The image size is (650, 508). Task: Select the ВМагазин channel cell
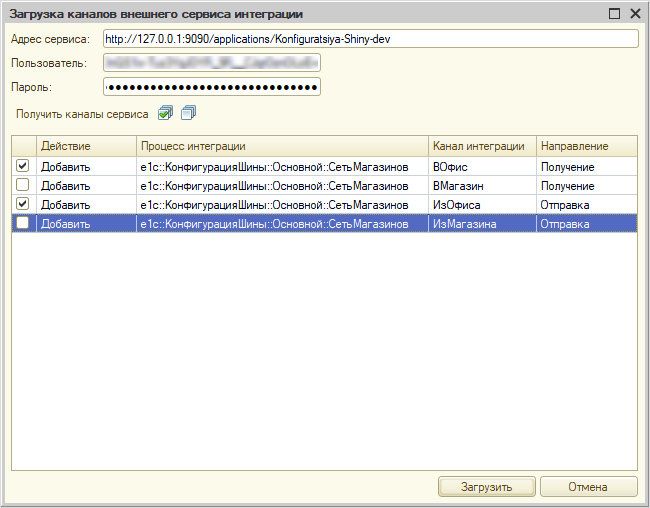click(482, 185)
